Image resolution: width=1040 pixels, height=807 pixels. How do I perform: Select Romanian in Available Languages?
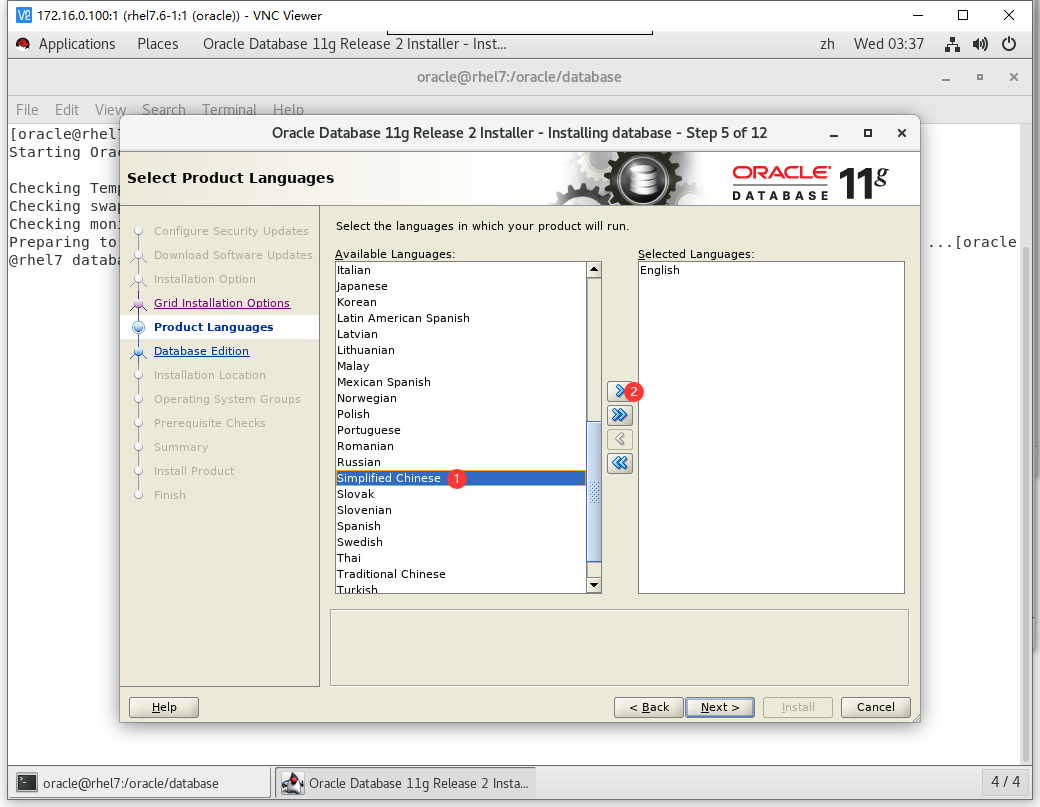[460, 446]
